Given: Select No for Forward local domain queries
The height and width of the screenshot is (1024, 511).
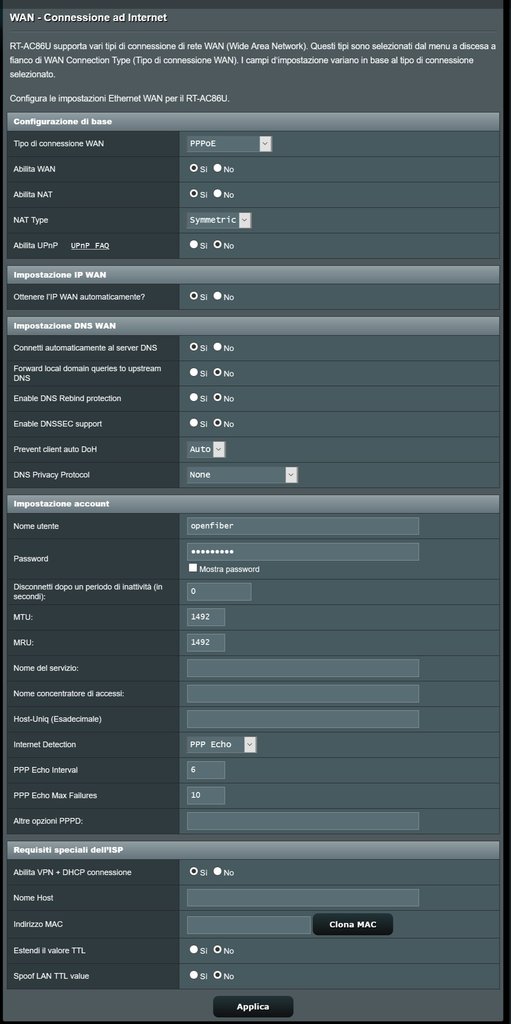Looking at the screenshot, I should pyautogui.click(x=218, y=373).
